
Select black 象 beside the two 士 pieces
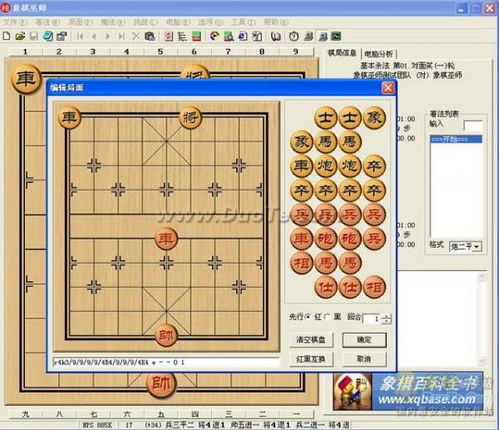(374, 117)
